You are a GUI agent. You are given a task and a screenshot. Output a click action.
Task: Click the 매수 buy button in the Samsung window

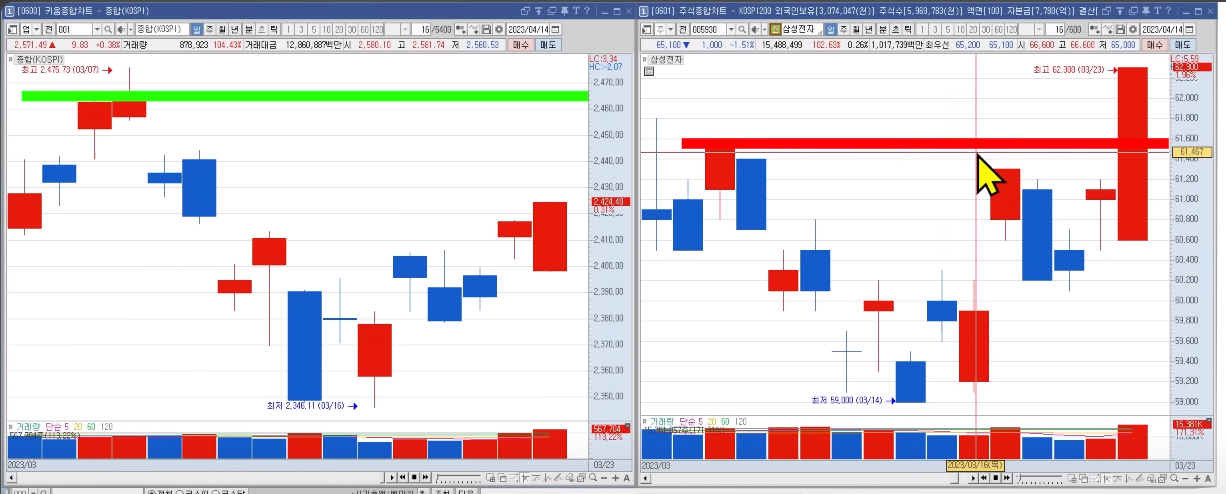point(1154,45)
